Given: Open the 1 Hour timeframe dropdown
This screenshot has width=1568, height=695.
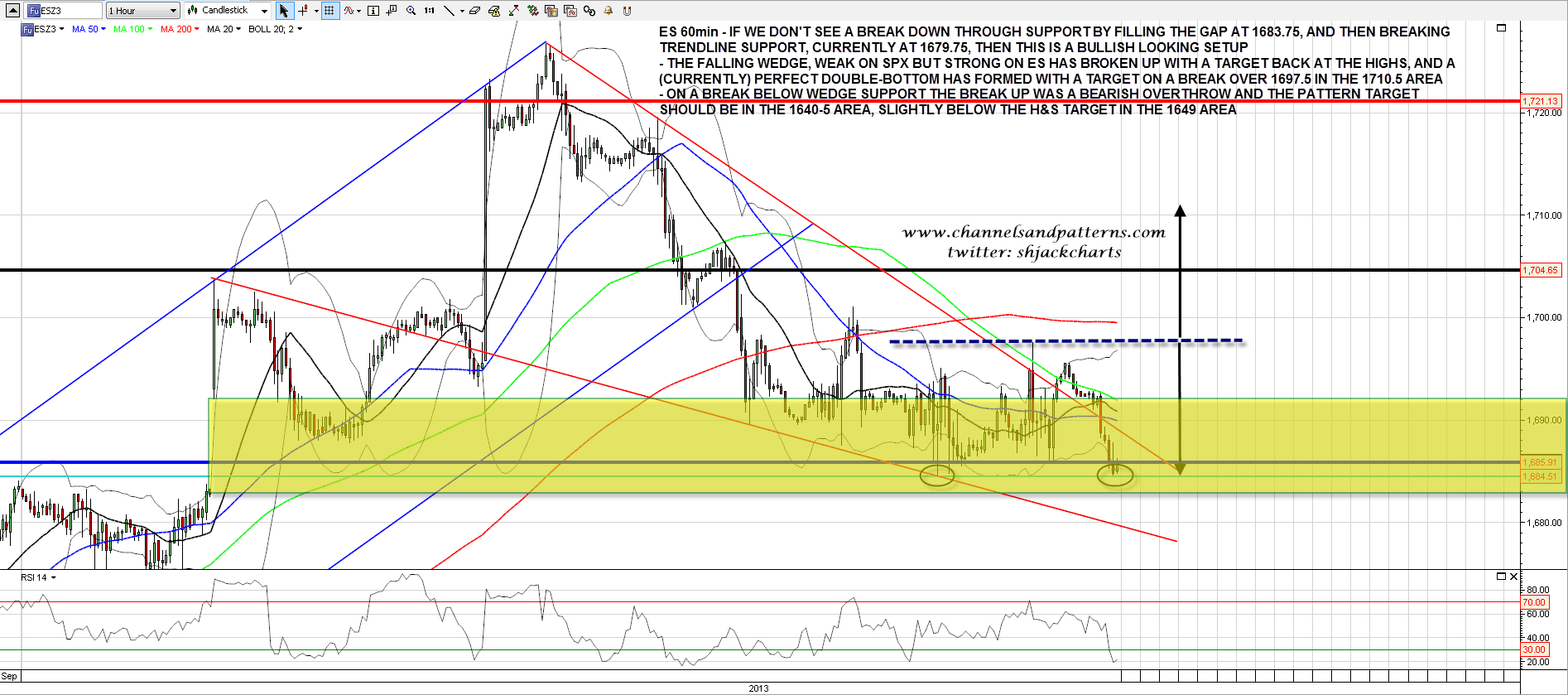Looking at the screenshot, I should [x=142, y=11].
